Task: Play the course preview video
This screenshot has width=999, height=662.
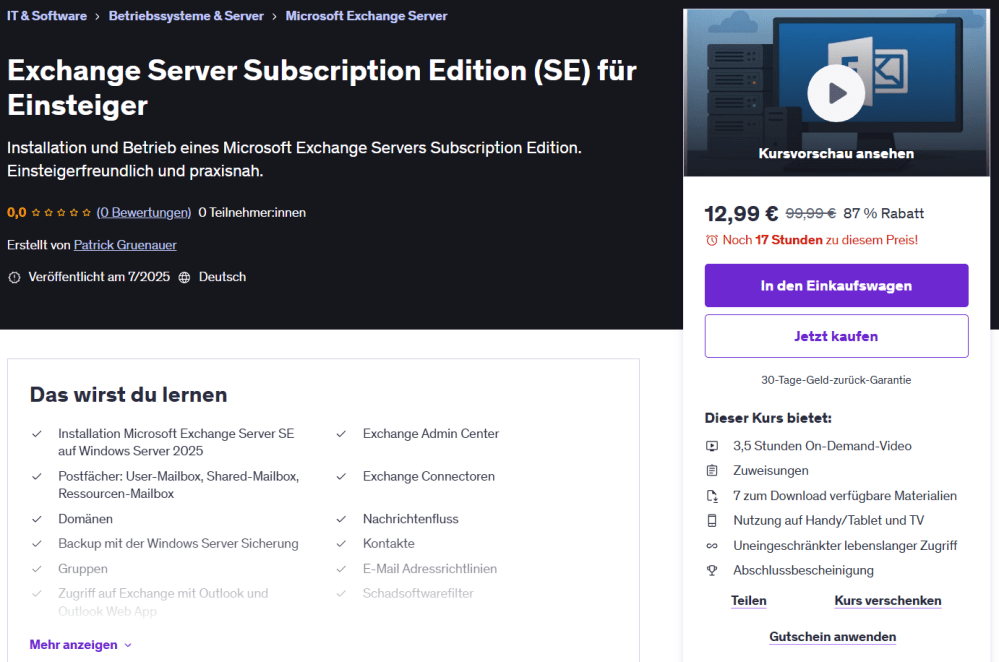Action: click(836, 93)
